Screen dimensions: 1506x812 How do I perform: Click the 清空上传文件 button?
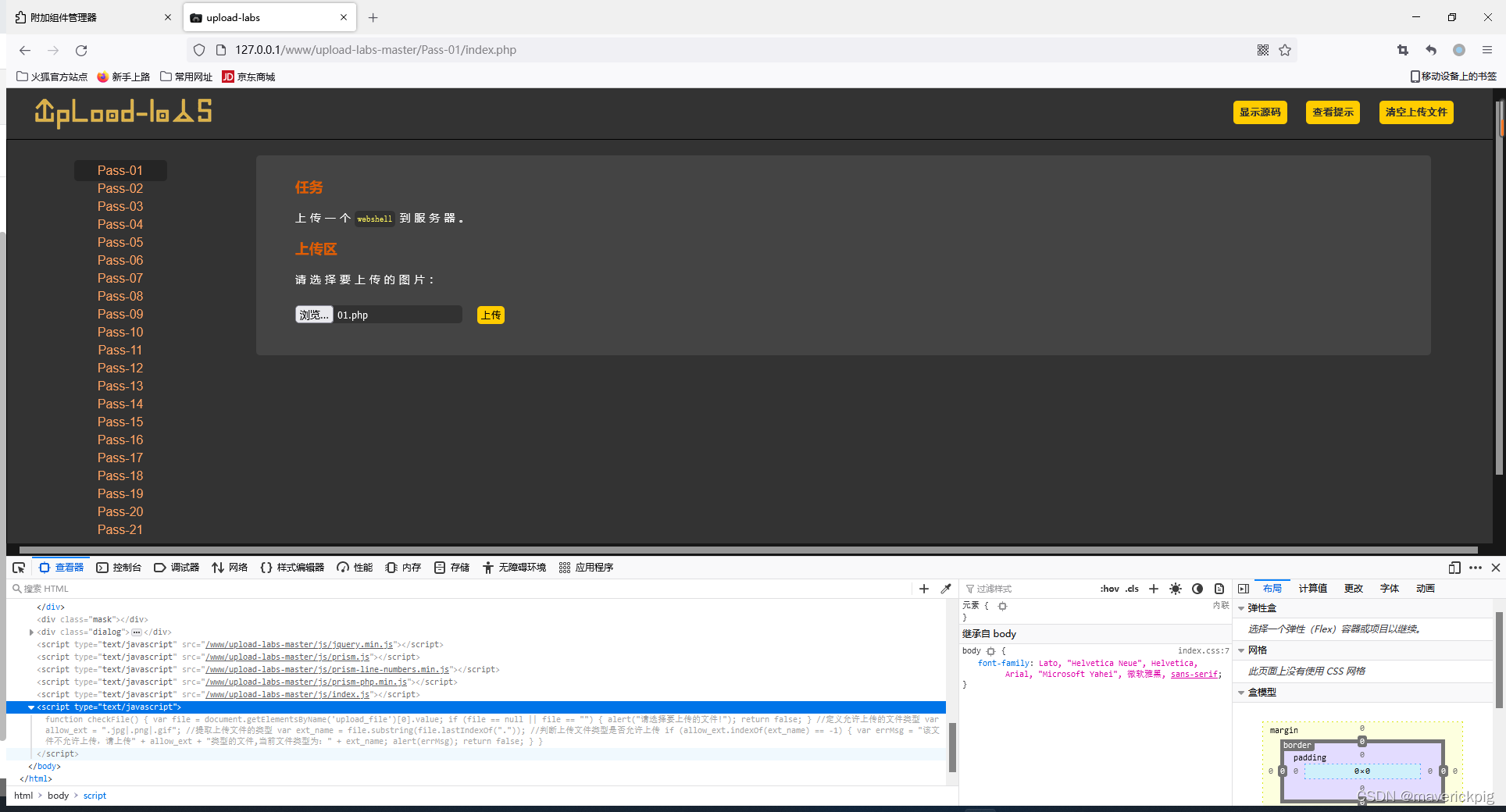point(1416,112)
